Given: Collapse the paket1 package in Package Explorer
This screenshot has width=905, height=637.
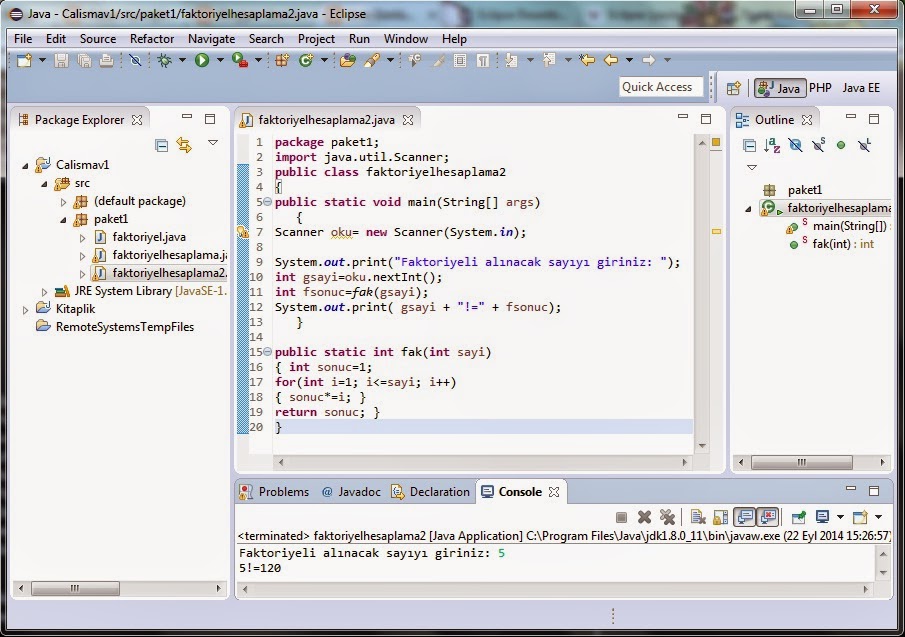Looking at the screenshot, I should [x=63, y=219].
